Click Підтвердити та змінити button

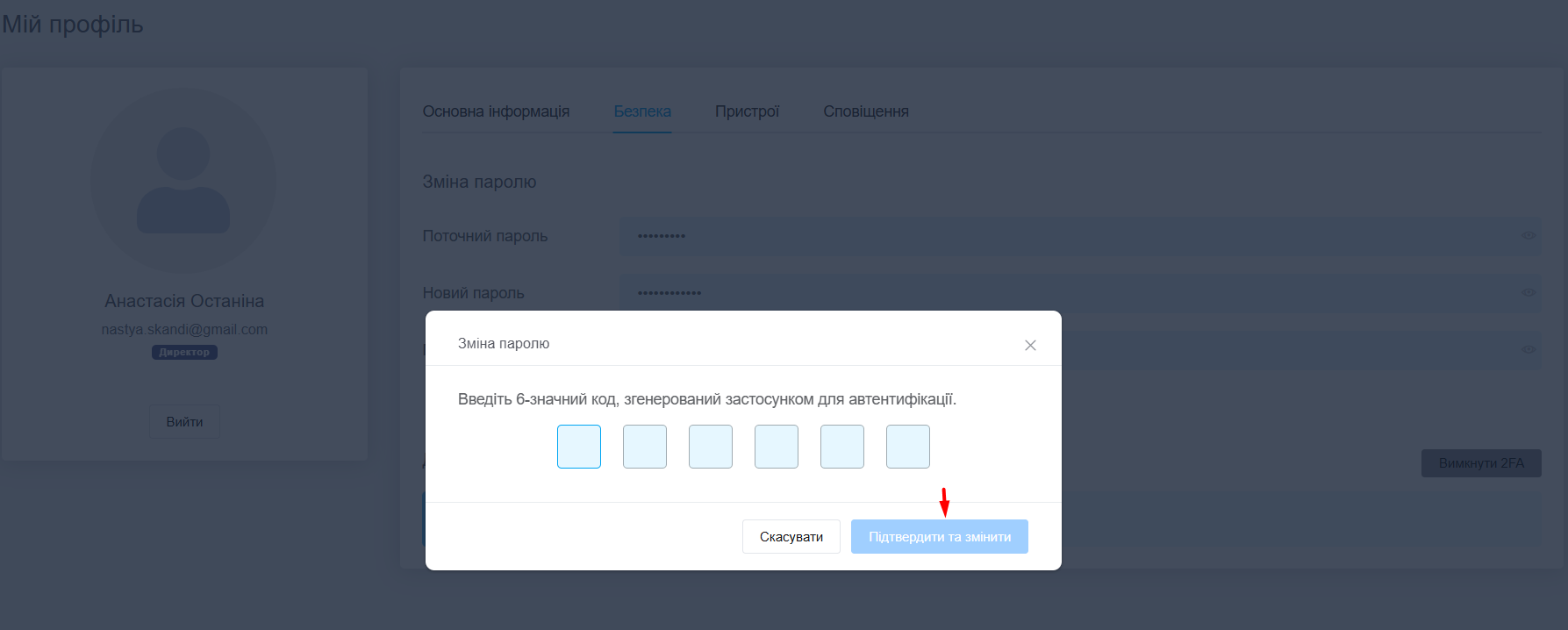click(x=939, y=537)
